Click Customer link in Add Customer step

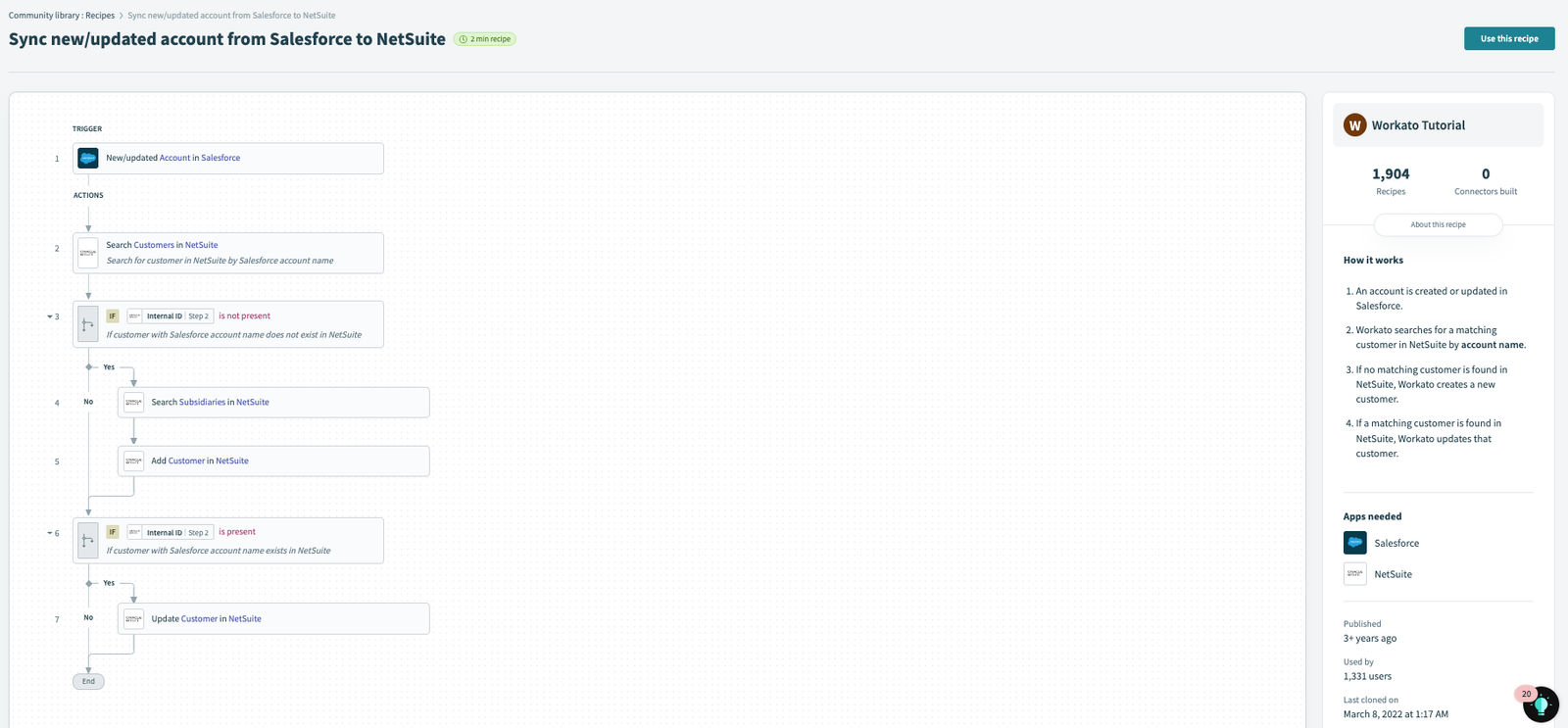(186, 461)
